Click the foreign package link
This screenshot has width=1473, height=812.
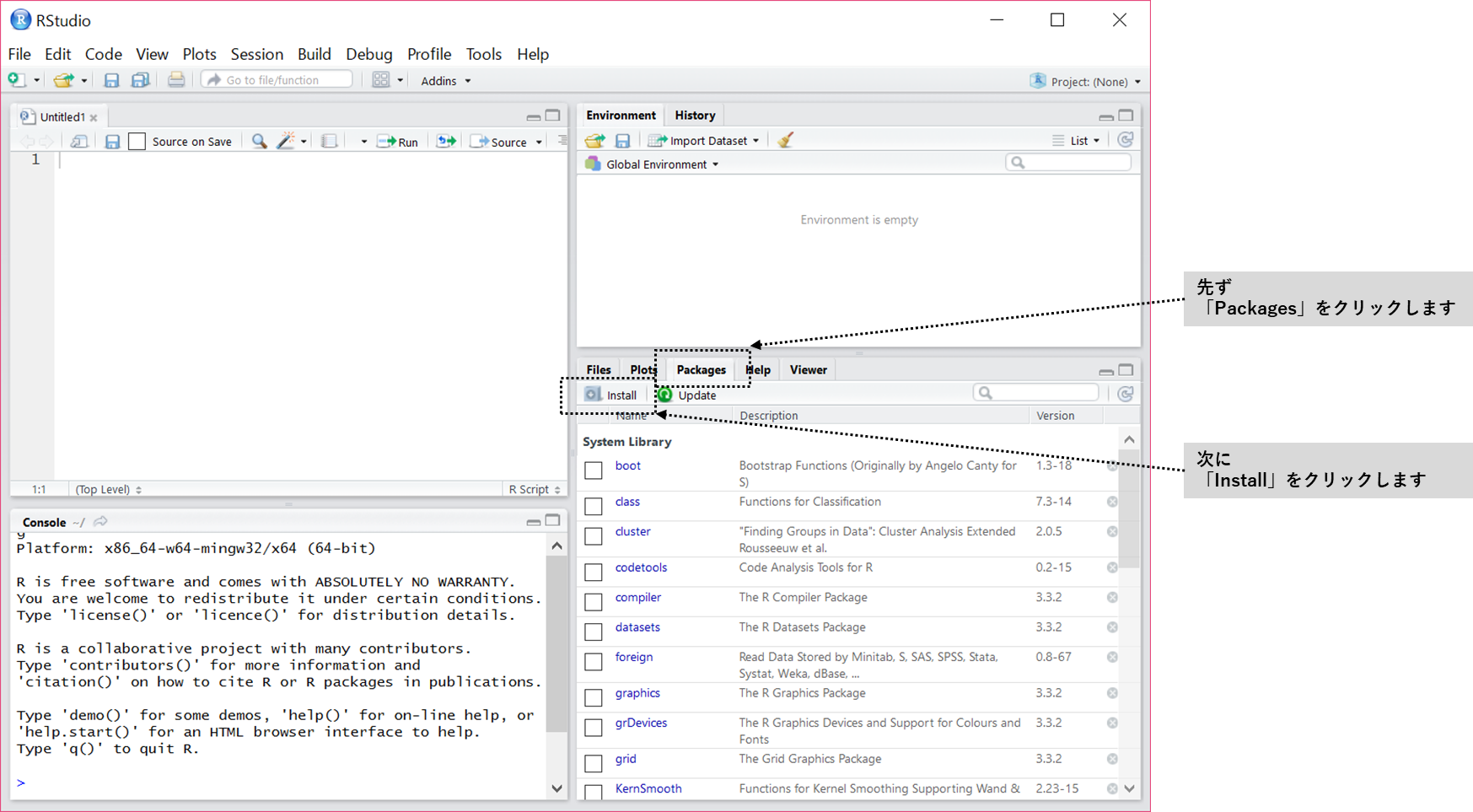coord(634,657)
